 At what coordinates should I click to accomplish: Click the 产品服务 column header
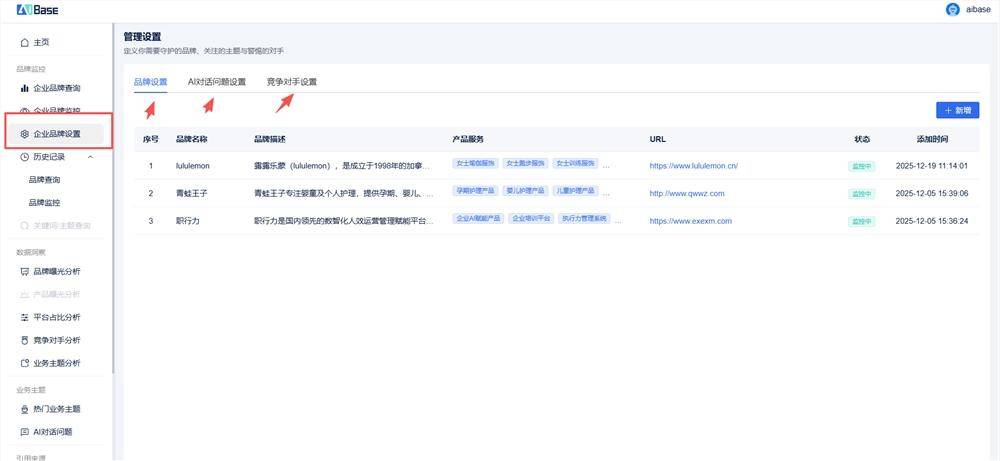(468, 139)
